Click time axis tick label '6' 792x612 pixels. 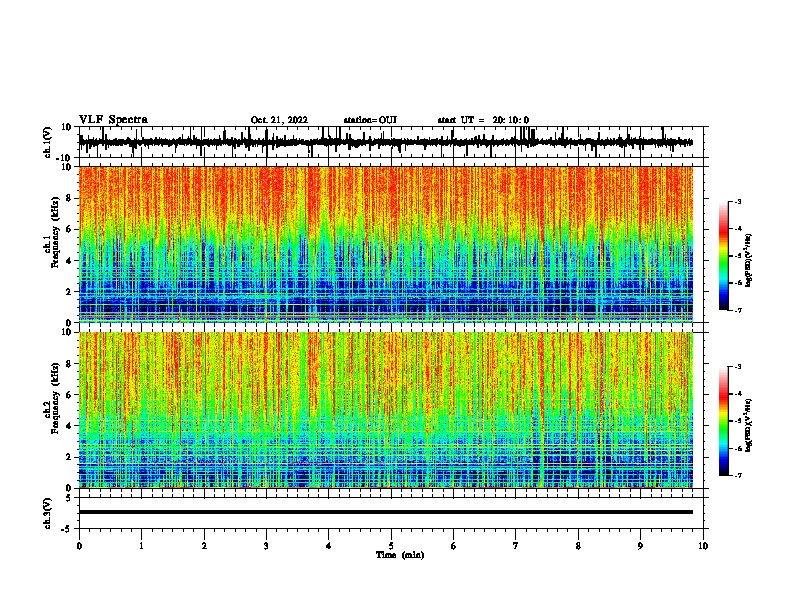tap(454, 546)
